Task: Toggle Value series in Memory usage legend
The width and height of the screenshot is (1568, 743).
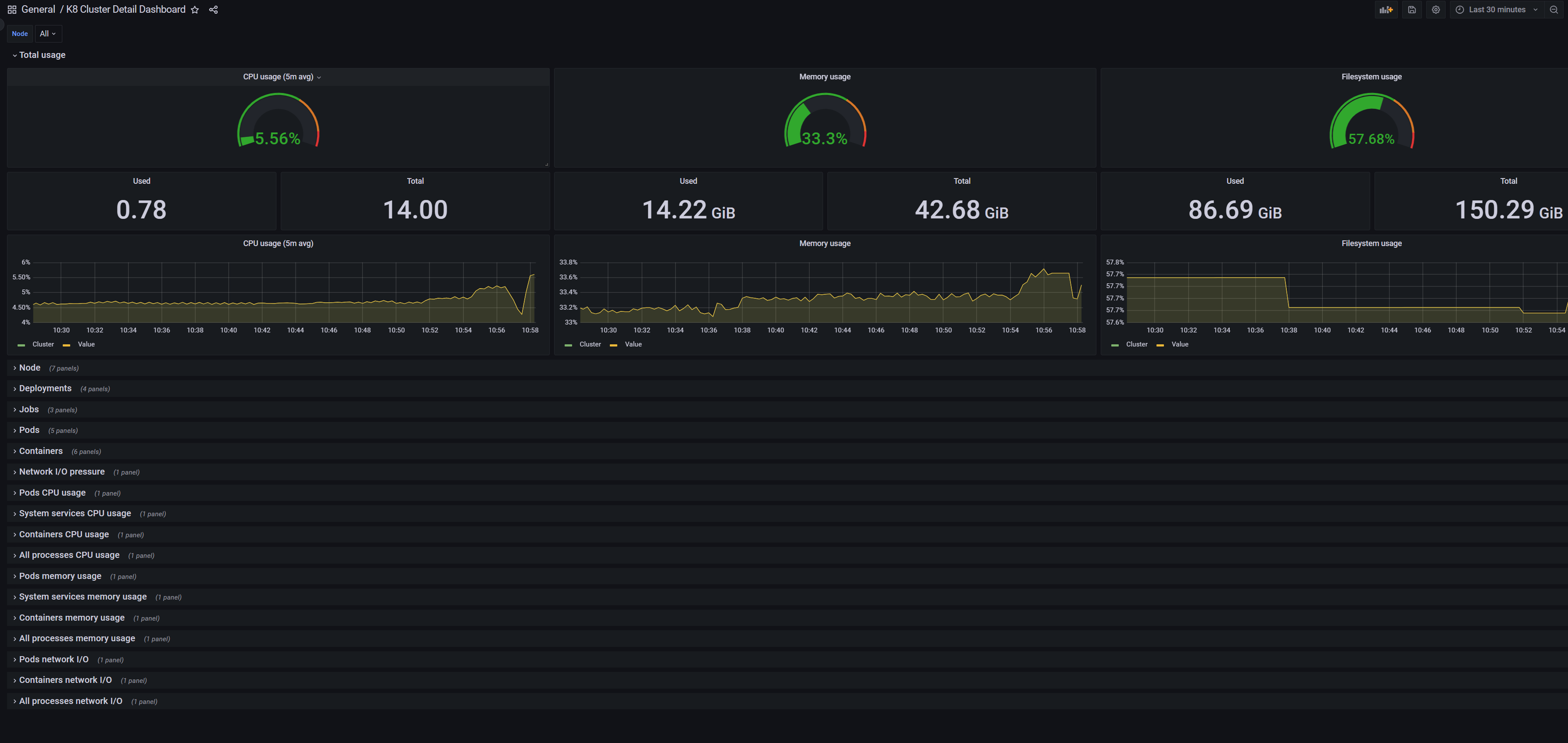Action: point(633,344)
